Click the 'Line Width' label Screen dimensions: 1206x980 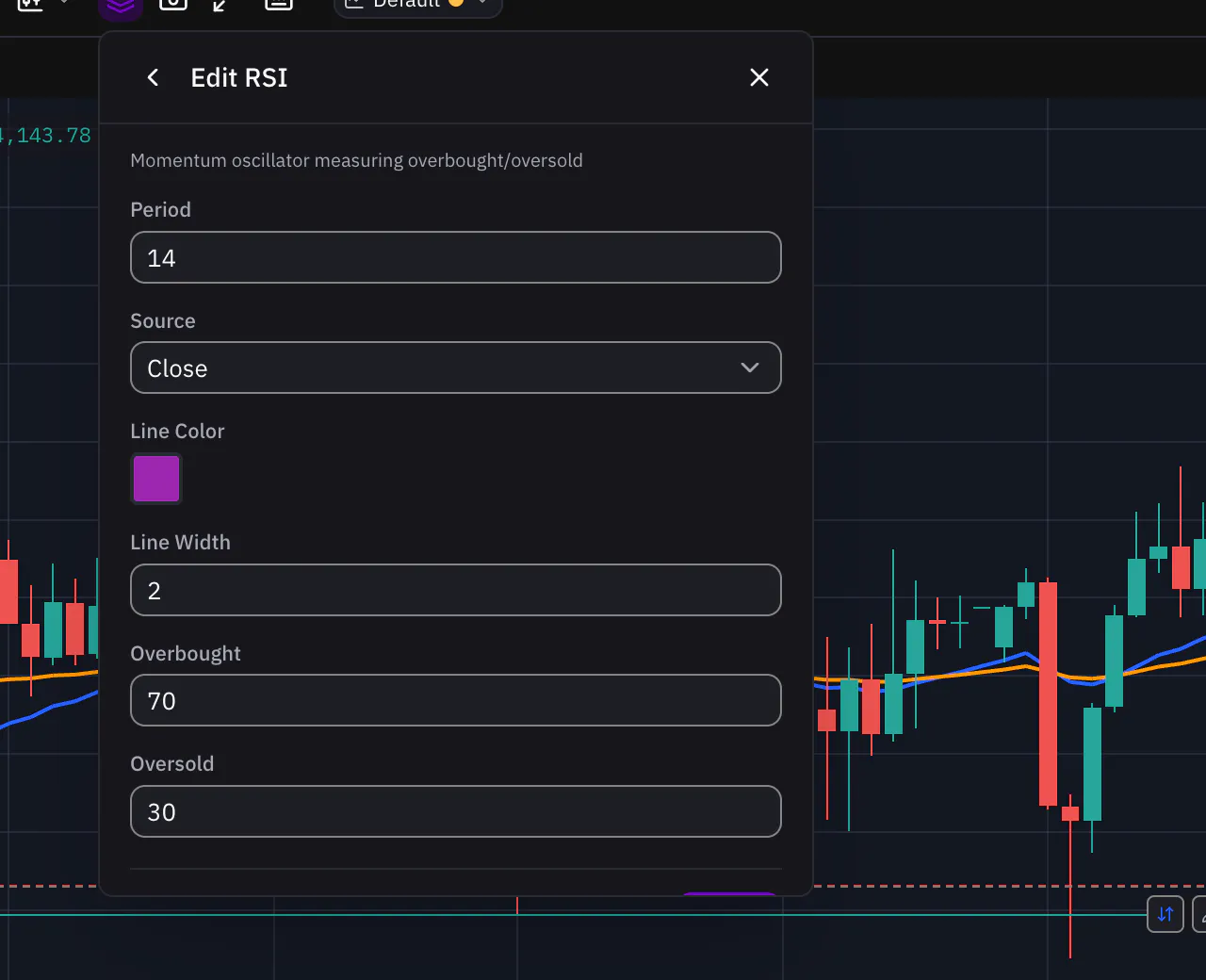click(x=180, y=542)
